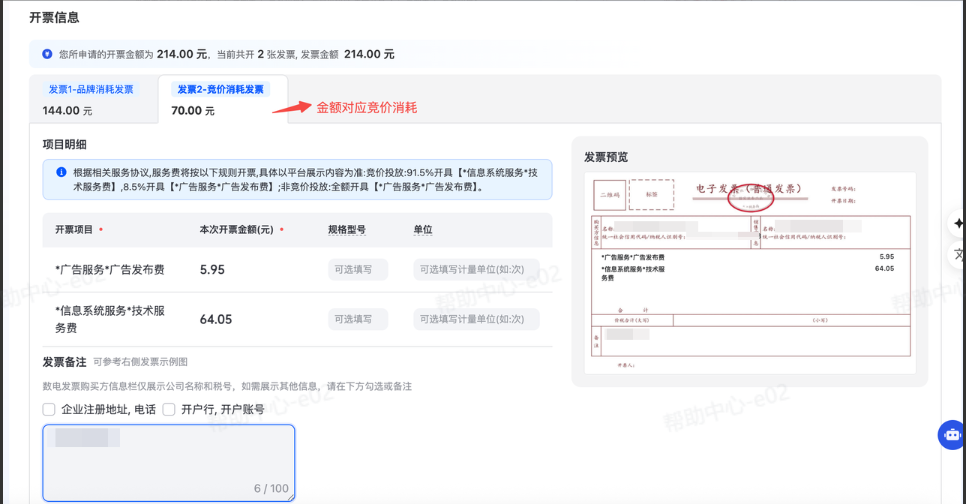Check the 企业注册地址, 电话 checkbox
Image resolution: width=966 pixels, height=504 pixels.
[49, 409]
